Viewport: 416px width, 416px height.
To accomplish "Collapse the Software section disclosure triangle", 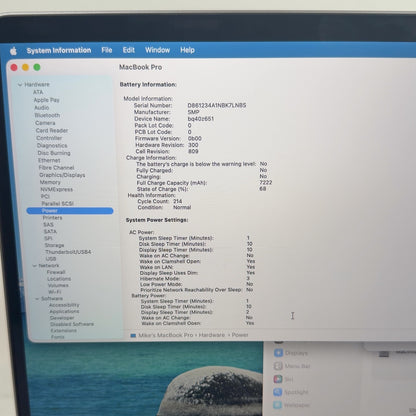I will point(37,299).
